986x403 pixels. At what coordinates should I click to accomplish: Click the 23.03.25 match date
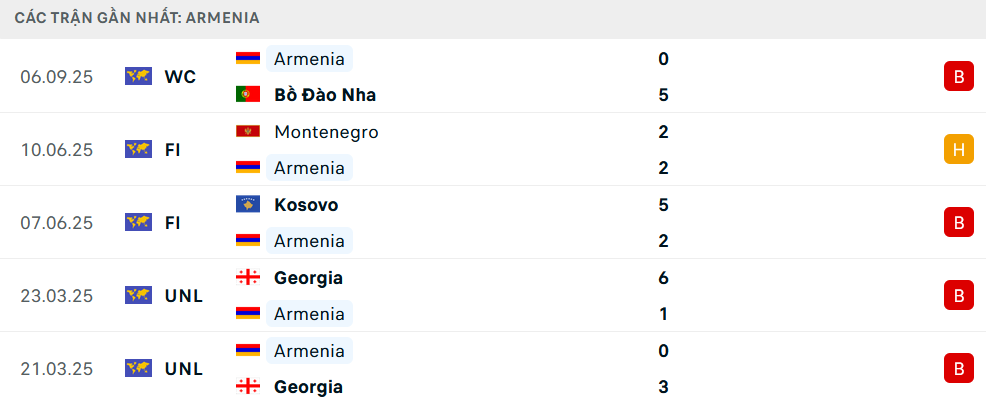pos(56,296)
